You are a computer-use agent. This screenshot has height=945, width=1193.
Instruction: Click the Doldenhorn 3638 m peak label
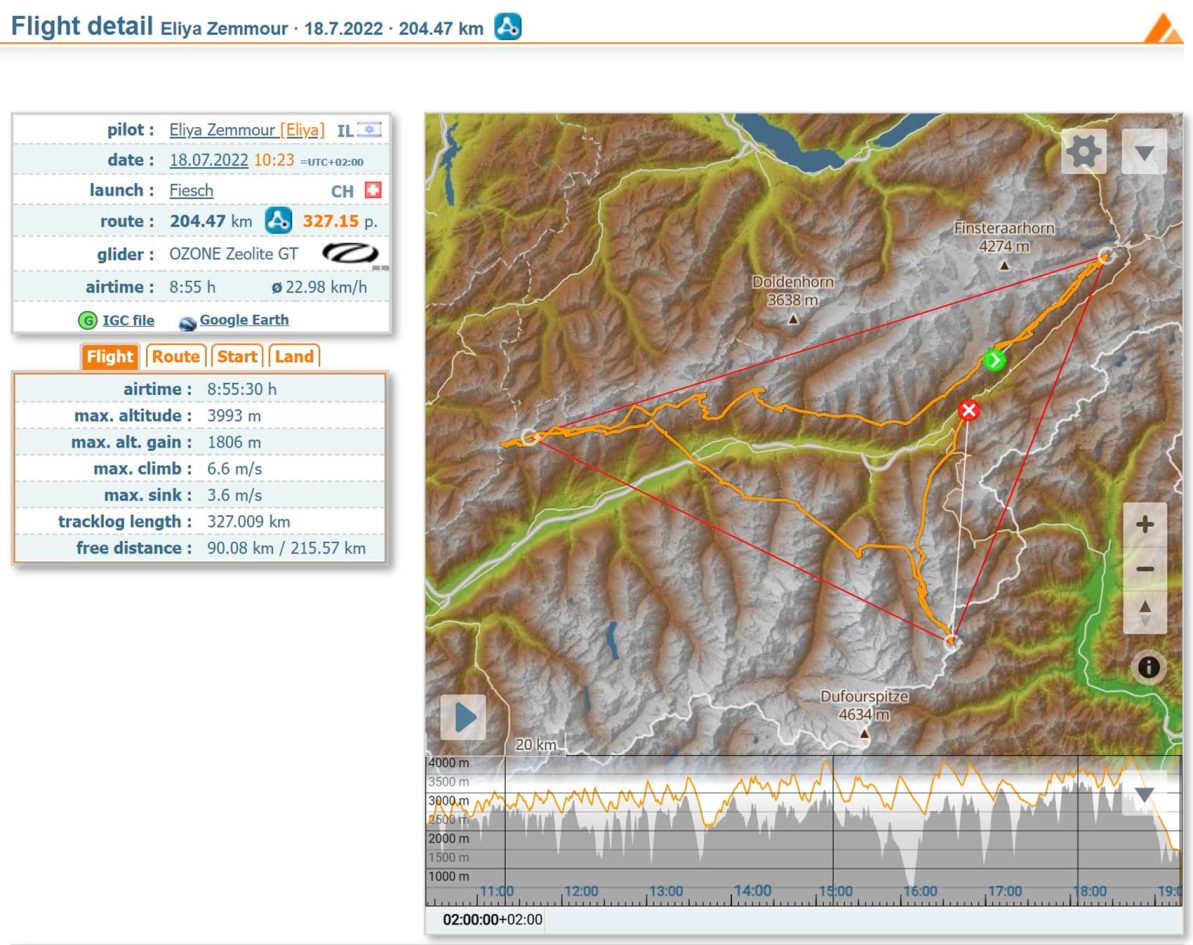(793, 291)
